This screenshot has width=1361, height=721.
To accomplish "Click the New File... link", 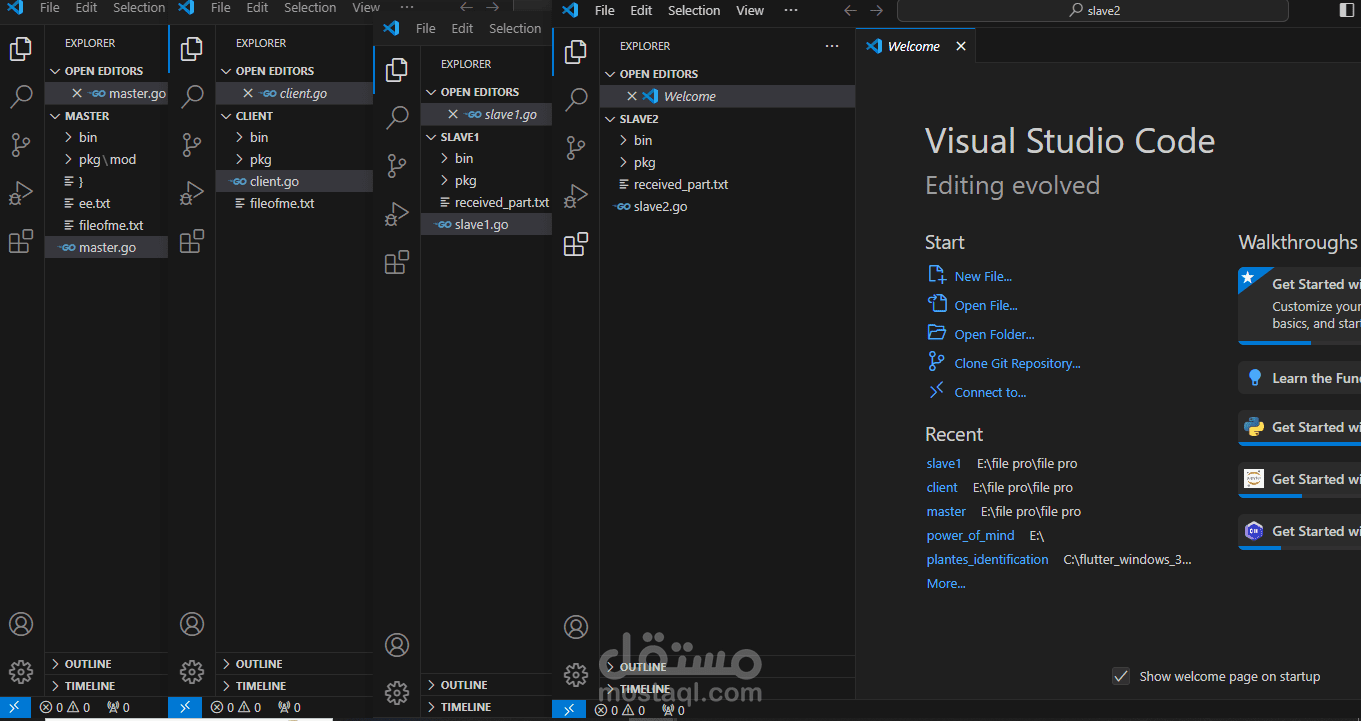I will [x=983, y=276].
